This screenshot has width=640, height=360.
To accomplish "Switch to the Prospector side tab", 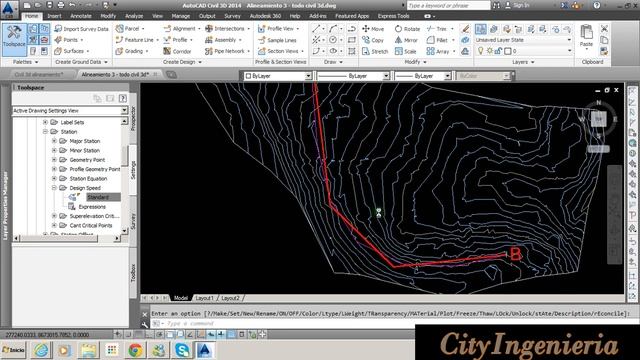I will [133, 118].
